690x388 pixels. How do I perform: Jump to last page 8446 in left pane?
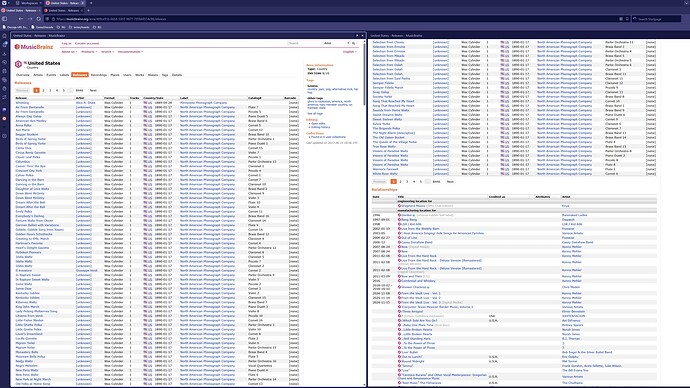79,90
